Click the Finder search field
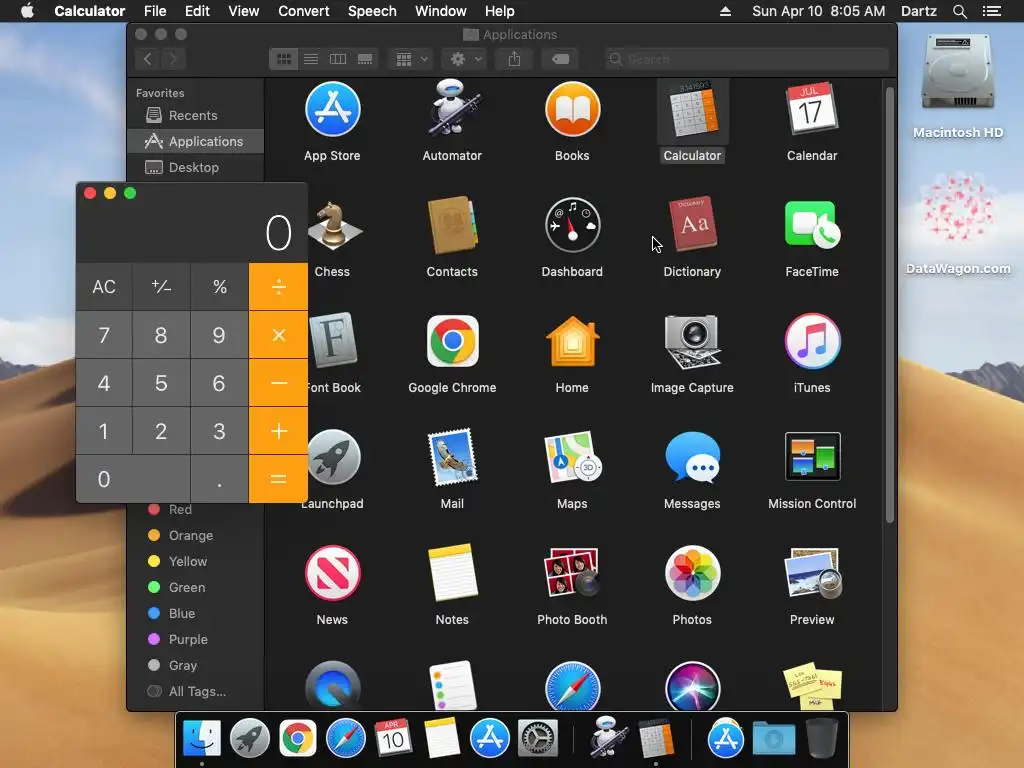Image resolution: width=1024 pixels, height=768 pixels. click(x=746, y=59)
